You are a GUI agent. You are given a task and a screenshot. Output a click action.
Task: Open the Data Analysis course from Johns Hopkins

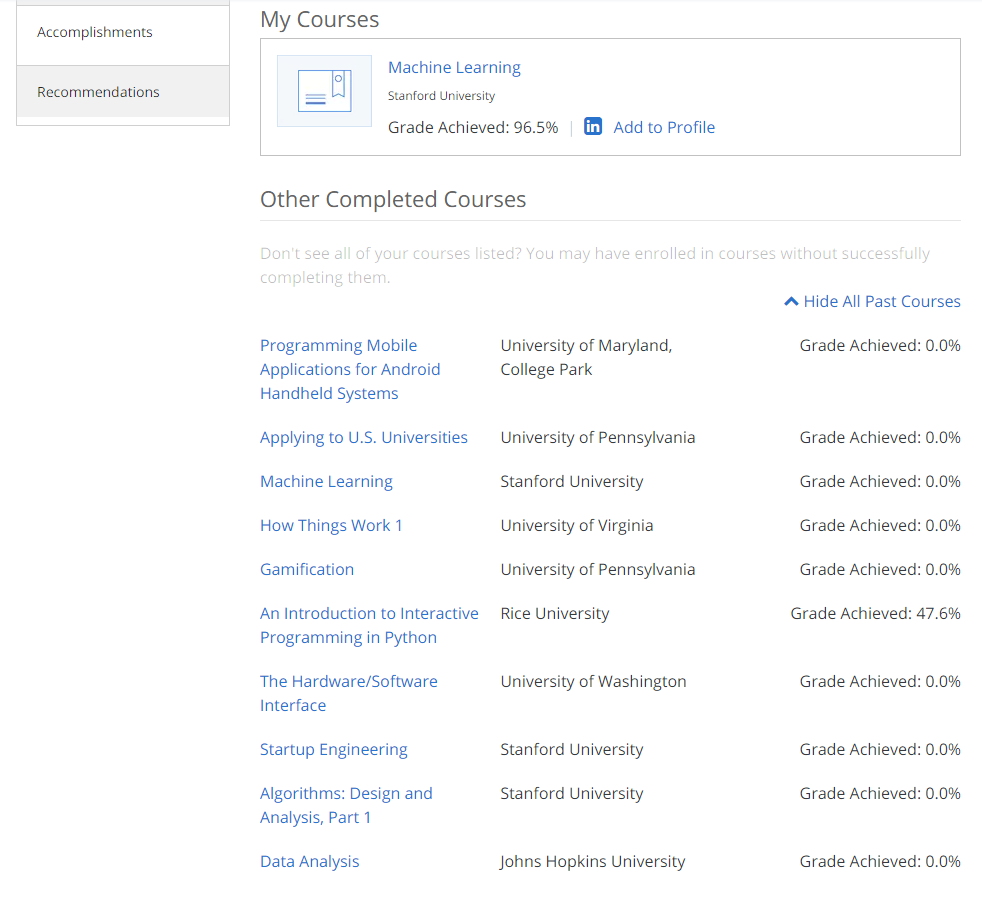click(309, 861)
